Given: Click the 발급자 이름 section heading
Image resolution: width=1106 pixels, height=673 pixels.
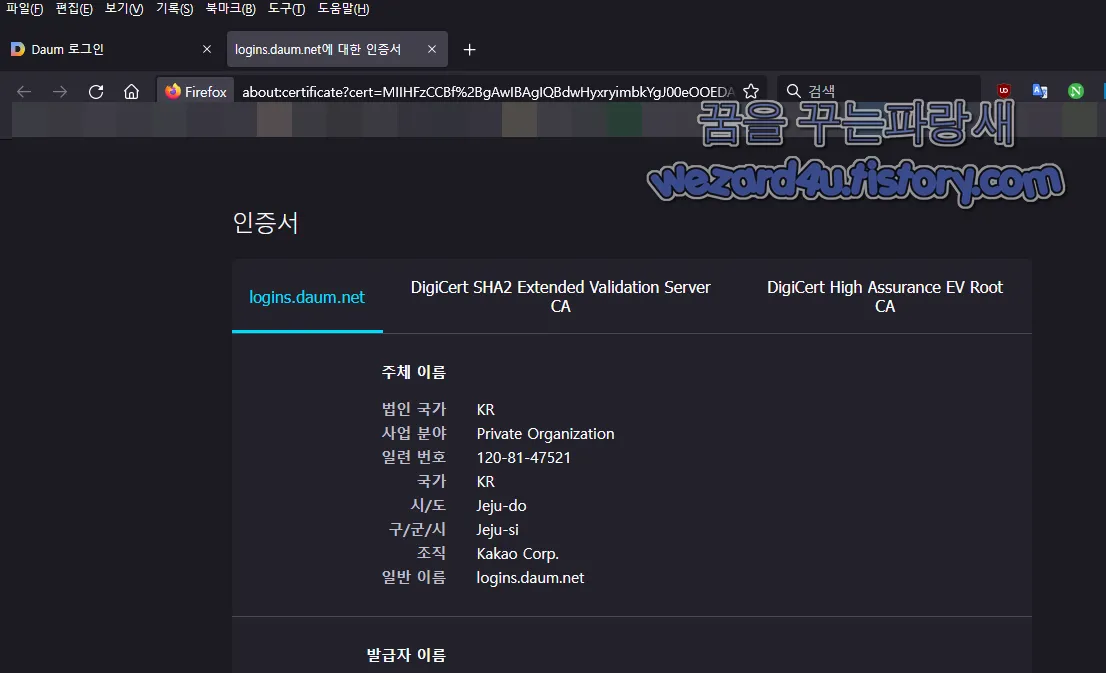Looking at the screenshot, I should point(406,655).
